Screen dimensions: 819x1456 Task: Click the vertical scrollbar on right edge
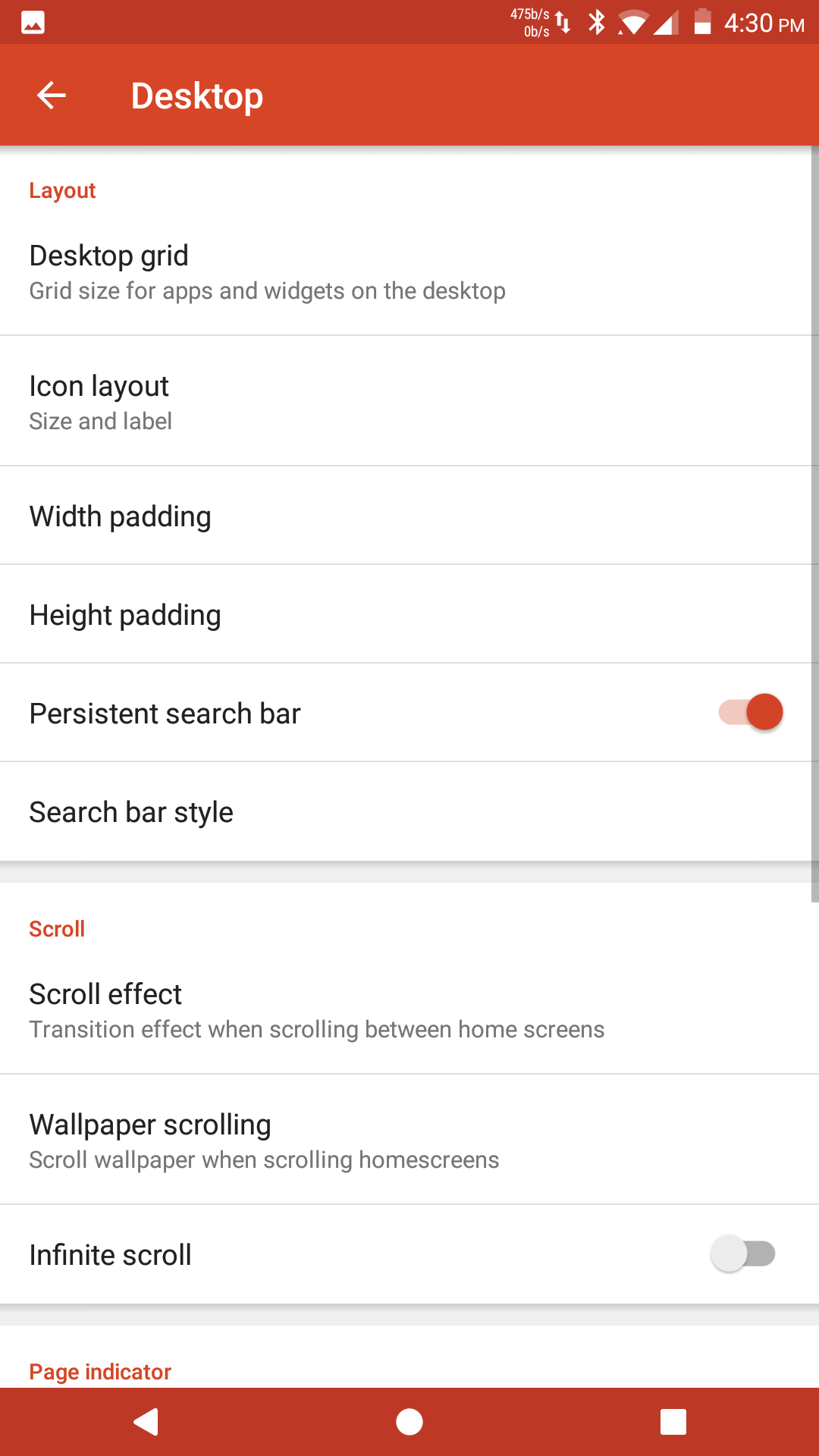coord(815,523)
